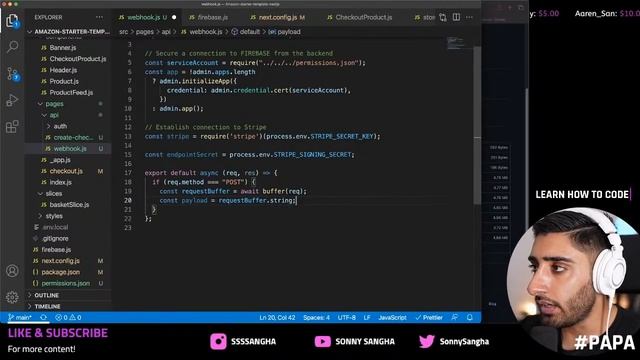Open permissions.json in the explorer
Screen dimensions: 640x360
pyautogui.click(x=65, y=283)
